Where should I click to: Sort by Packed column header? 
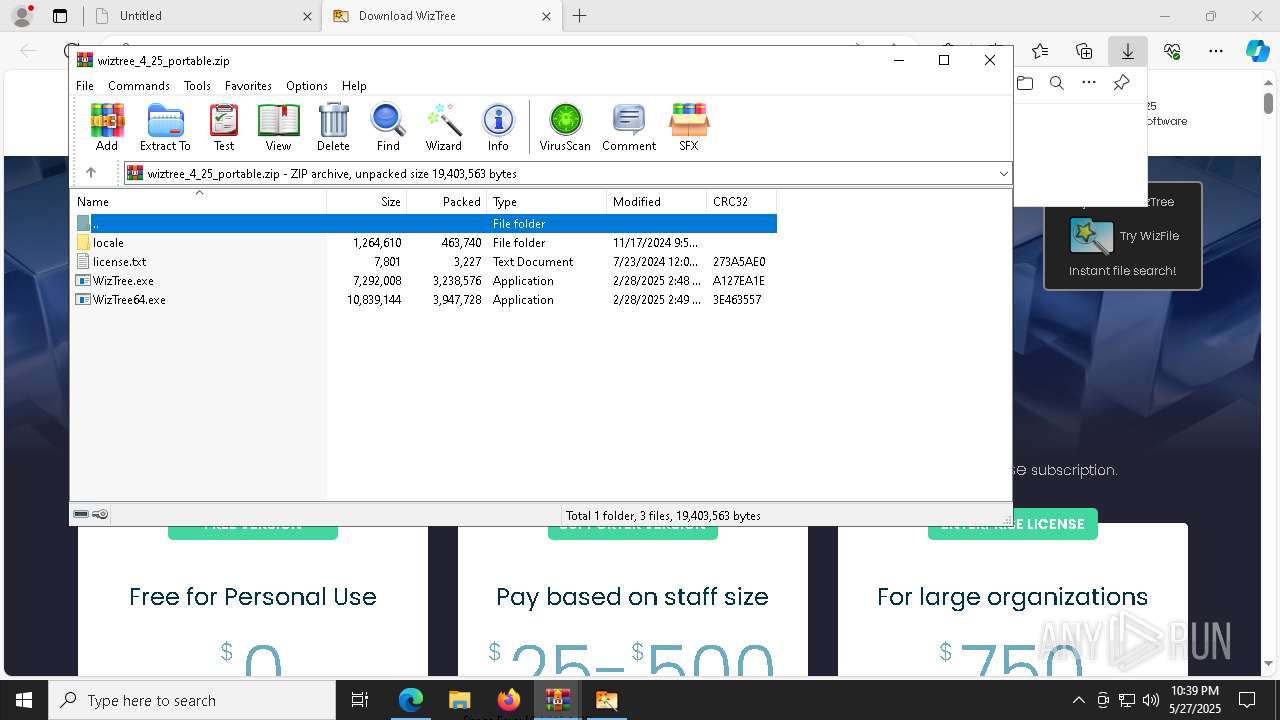click(x=447, y=202)
